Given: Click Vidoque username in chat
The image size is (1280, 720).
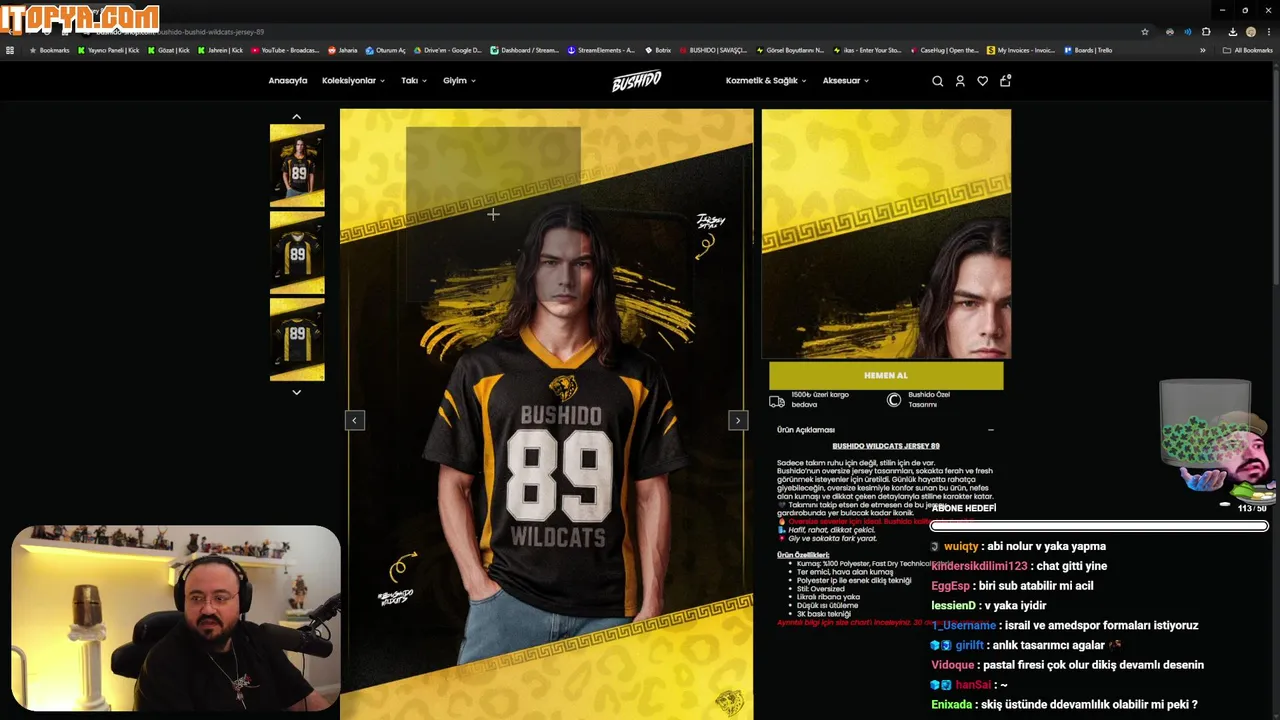Looking at the screenshot, I should pos(952,665).
